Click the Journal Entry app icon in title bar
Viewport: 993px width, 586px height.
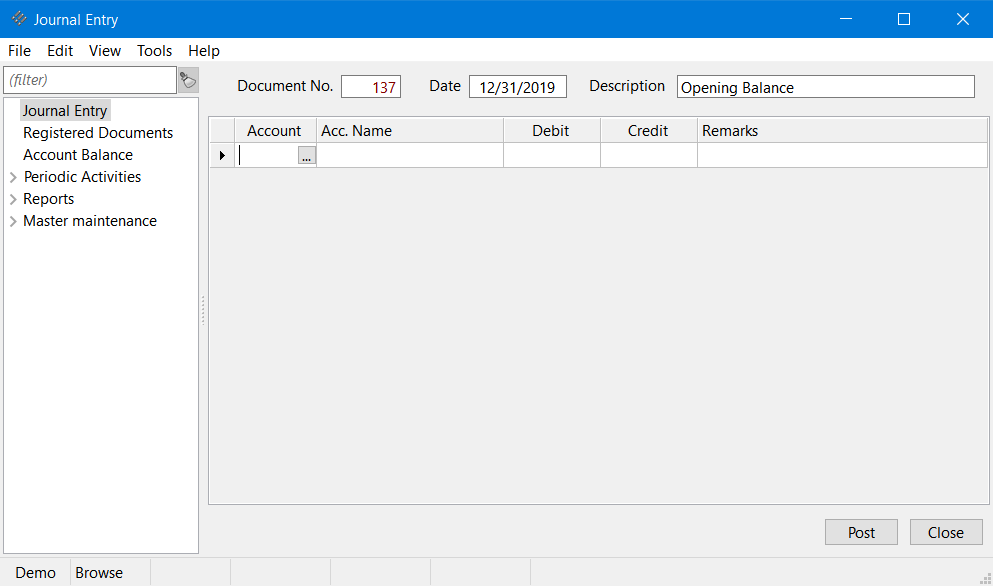[19, 19]
